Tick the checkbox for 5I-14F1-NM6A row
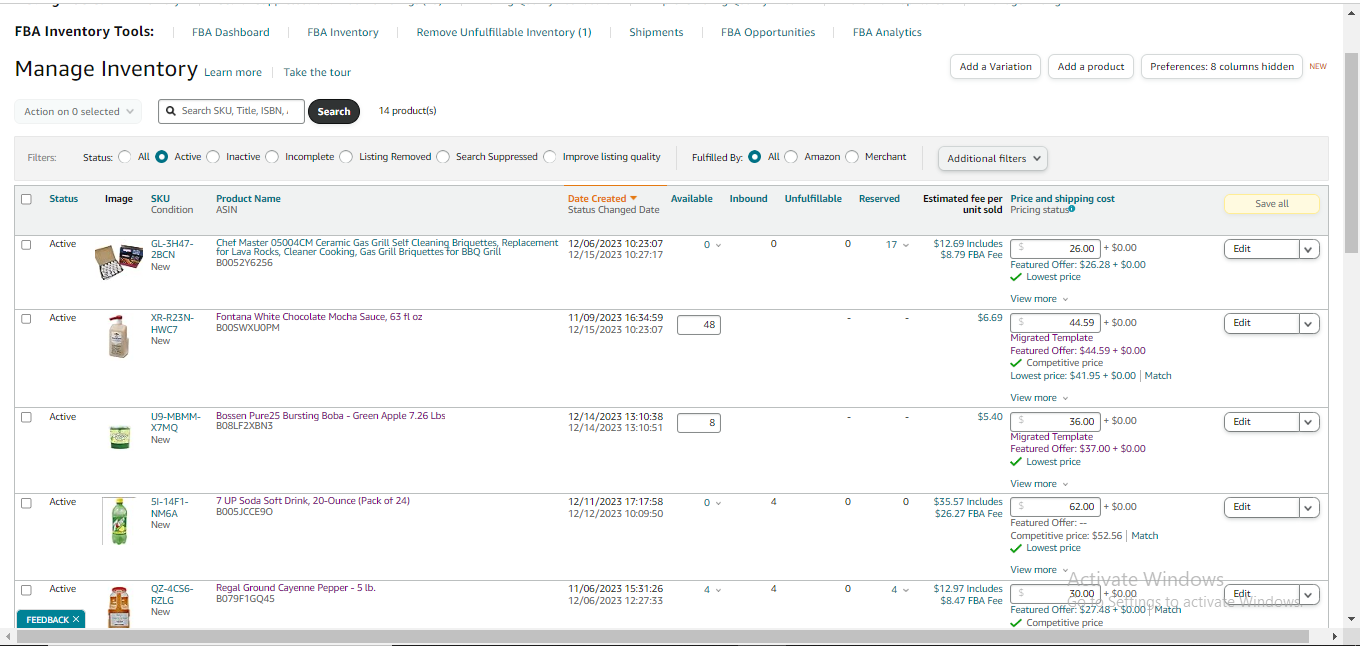Image resolution: width=1360 pixels, height=646 pixels. point(27,503)
